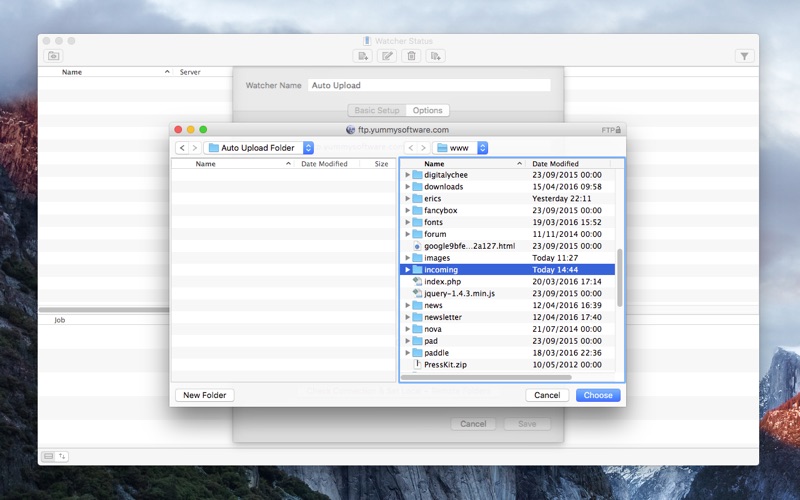Expand the fancybox folder
Viewport: 800px width, 500px height.
click(407, 210)
